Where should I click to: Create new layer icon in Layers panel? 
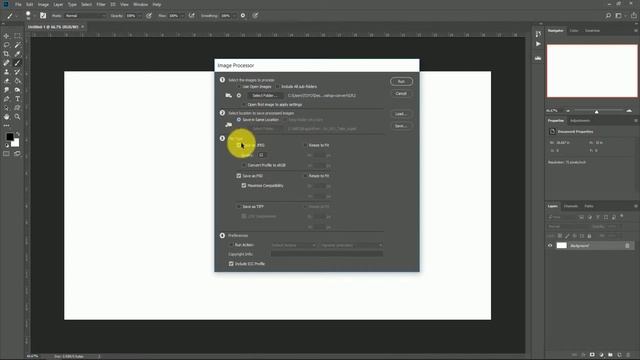[x=619, y=355]
